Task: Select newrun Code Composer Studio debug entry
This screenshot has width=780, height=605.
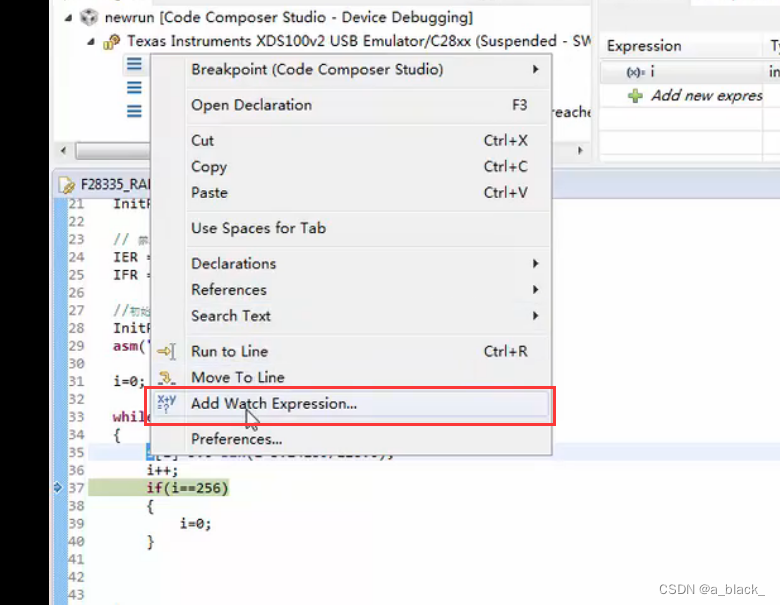Action: pyautogui.click(x=289, y=17)
